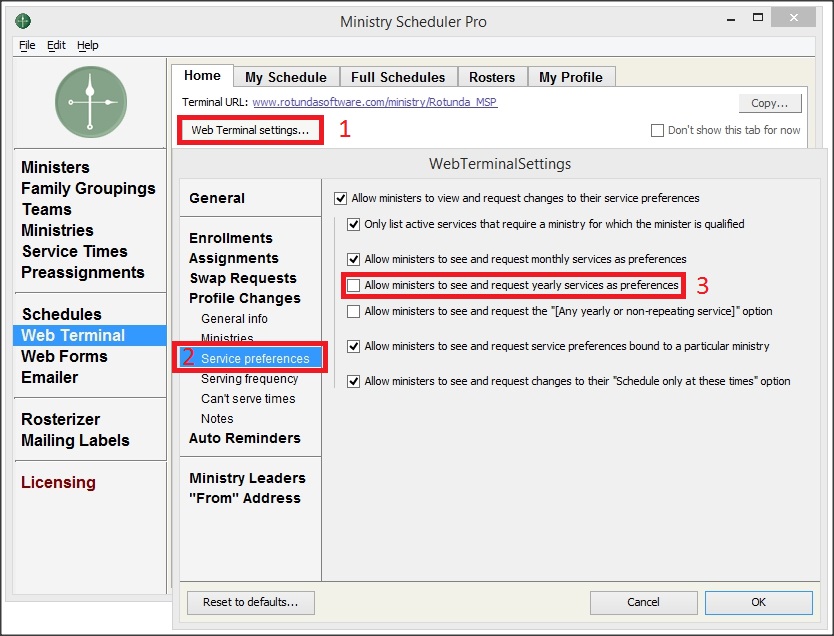834x636 pixels.
Task: Click the Ministry Scheduler Pro title bar icon
Action: click(x=23, y=21)
